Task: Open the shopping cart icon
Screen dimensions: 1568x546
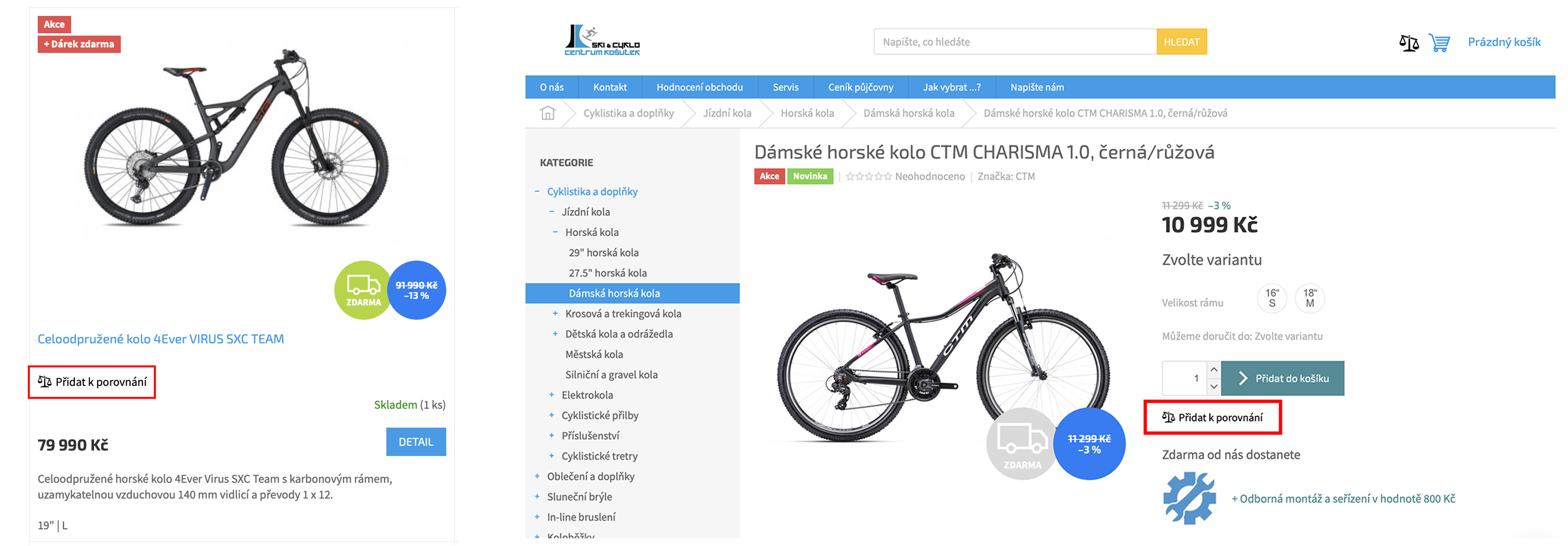Action: (1440, 43)
